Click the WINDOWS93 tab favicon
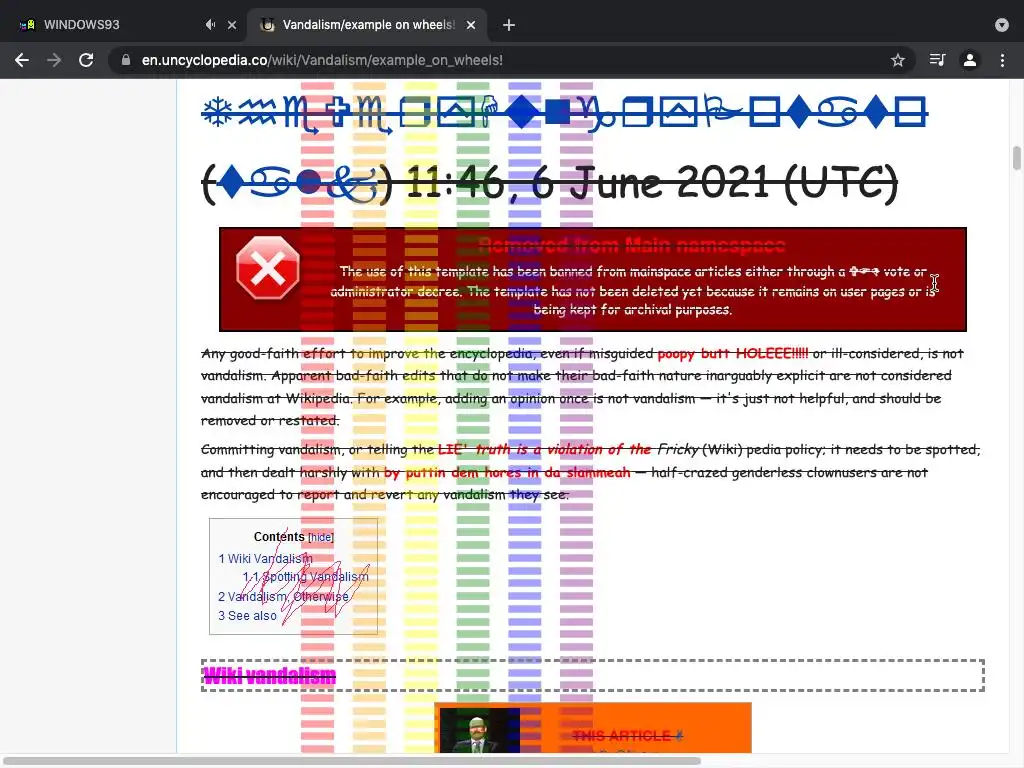This screenshot has height=768, width=1024. [x=27, y=25]
